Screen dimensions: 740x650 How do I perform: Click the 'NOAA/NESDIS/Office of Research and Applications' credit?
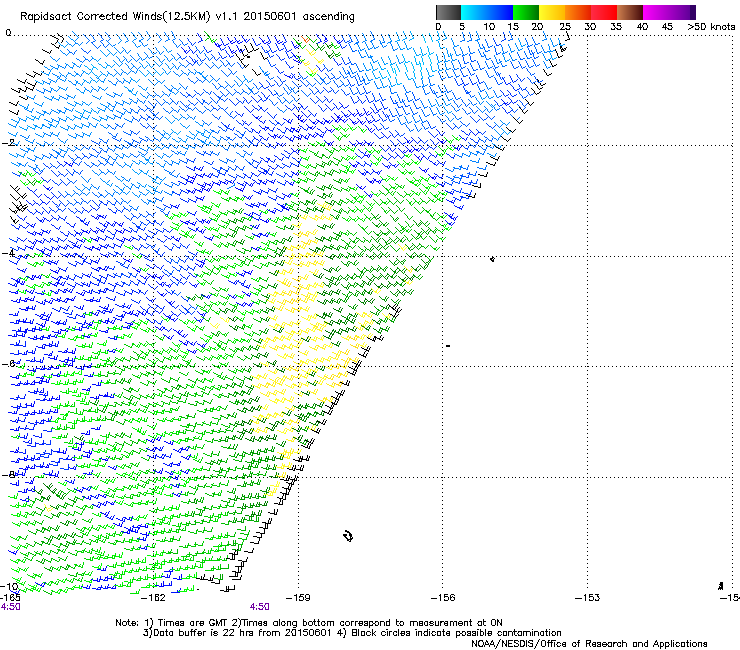click(x=589, y=644)
